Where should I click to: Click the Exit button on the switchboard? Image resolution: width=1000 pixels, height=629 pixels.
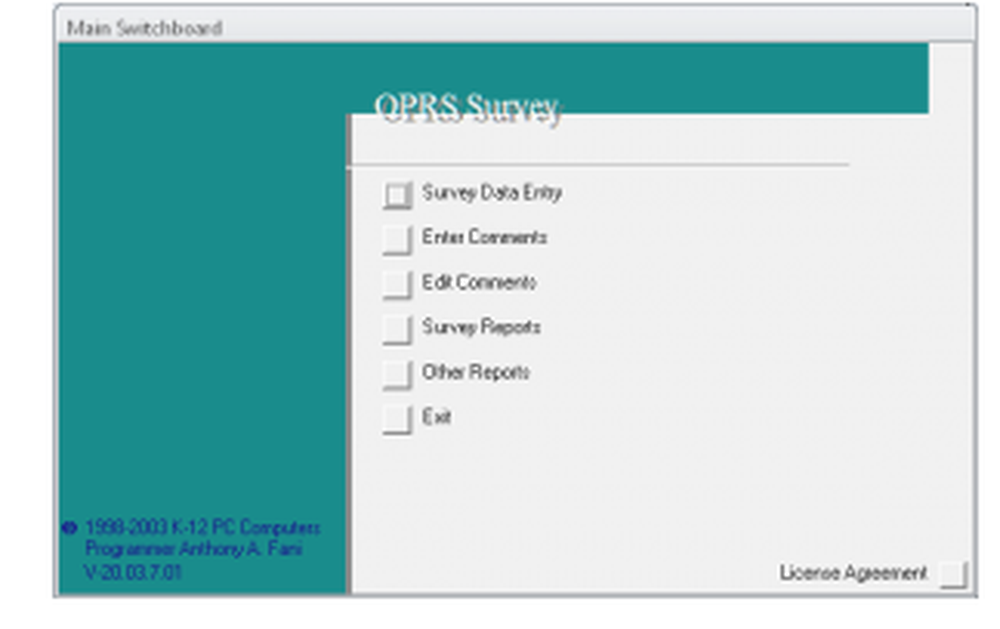[397, 420]
